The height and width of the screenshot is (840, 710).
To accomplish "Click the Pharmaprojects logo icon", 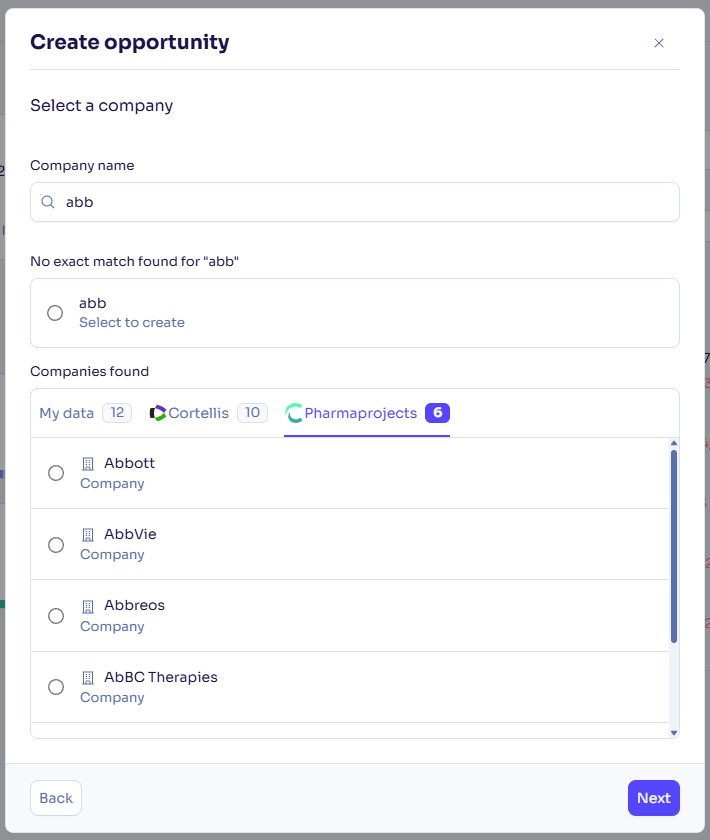I will pyautogui.click(x=294, y=413).
